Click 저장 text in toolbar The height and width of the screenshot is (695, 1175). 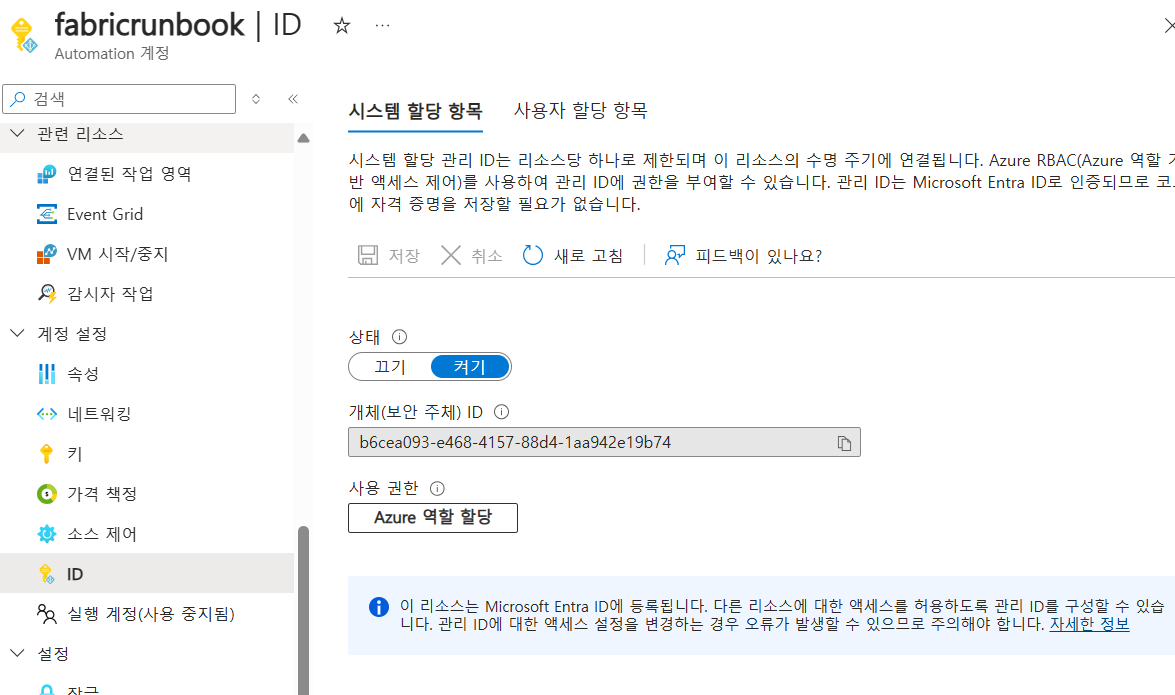[x=404, y=256]
